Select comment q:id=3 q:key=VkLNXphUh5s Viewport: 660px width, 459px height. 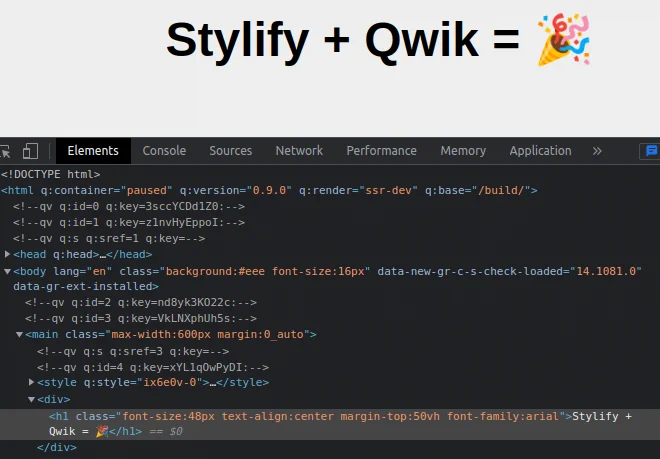[x=141, y=318]
